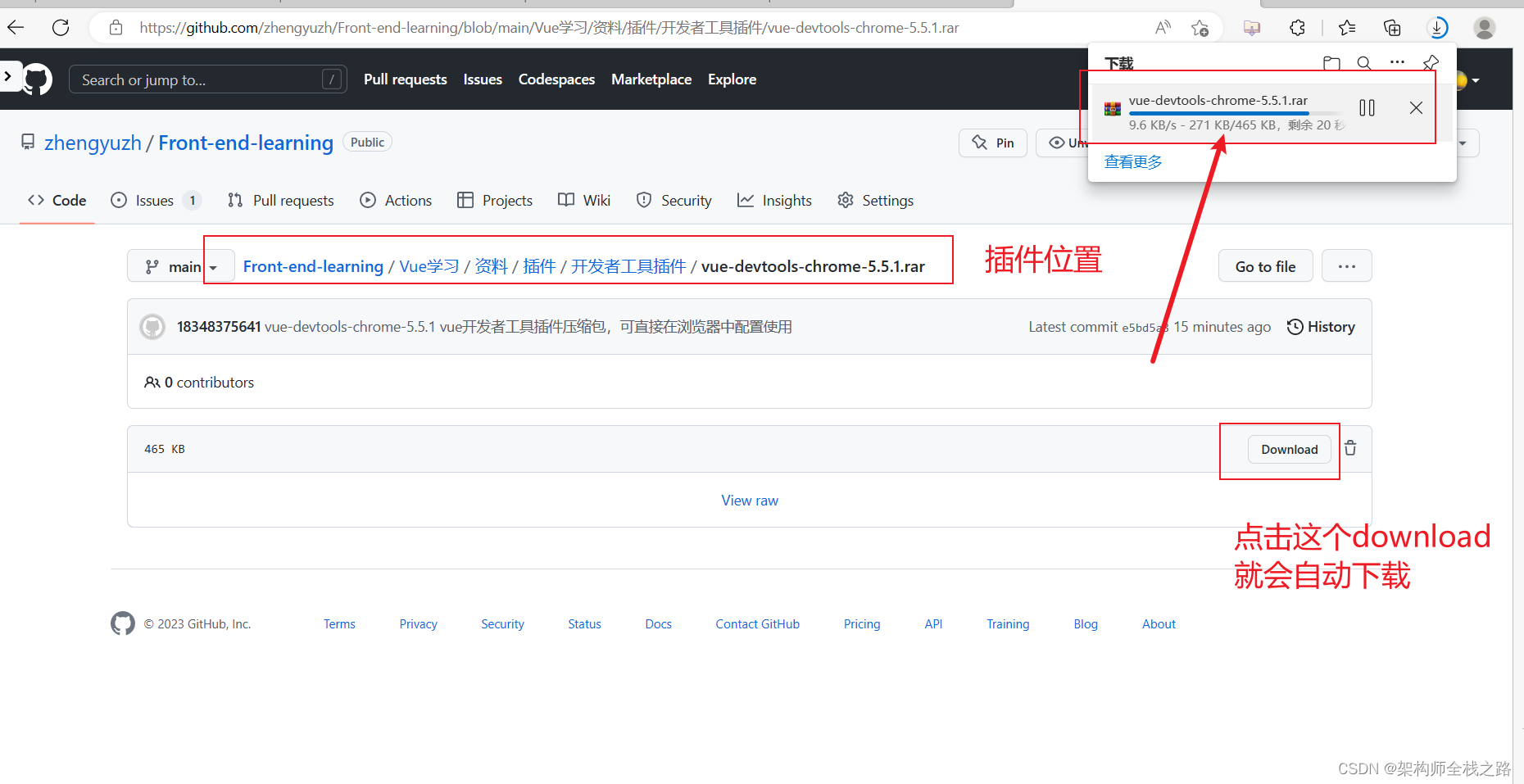Delete this file with the trash icon

tap(1350, 448)
